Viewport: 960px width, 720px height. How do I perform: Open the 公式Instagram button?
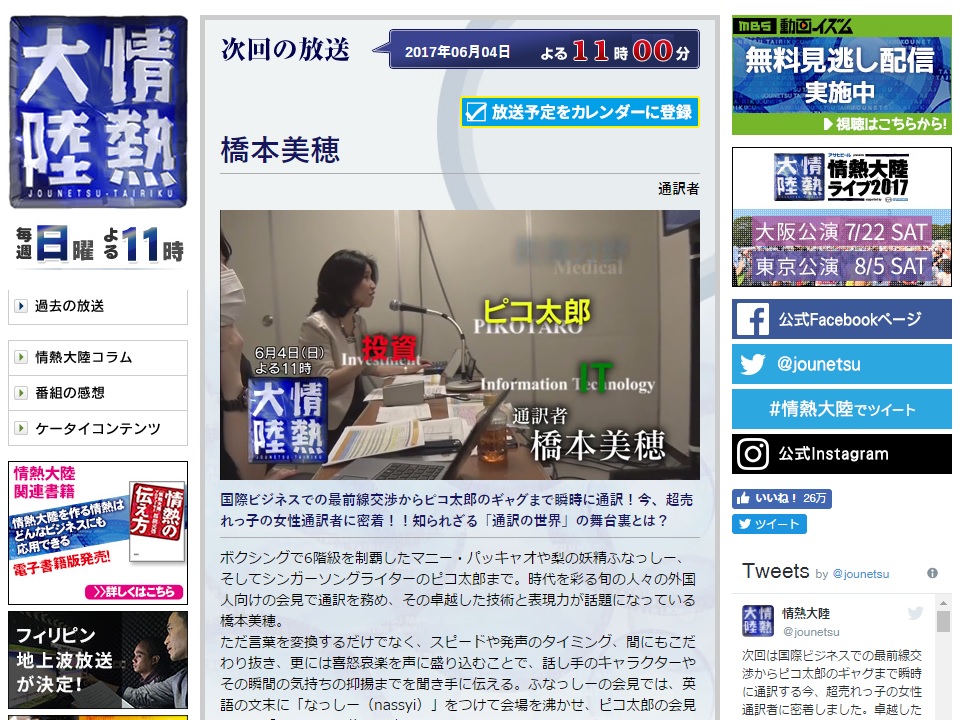[842, 454]
